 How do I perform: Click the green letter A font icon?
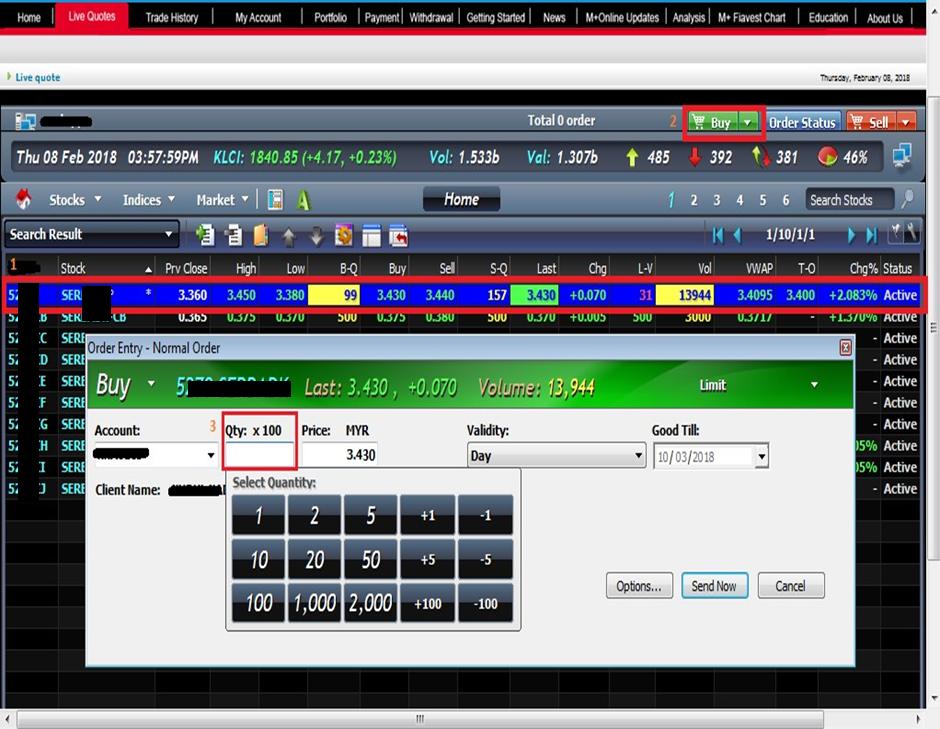[303, 200]
